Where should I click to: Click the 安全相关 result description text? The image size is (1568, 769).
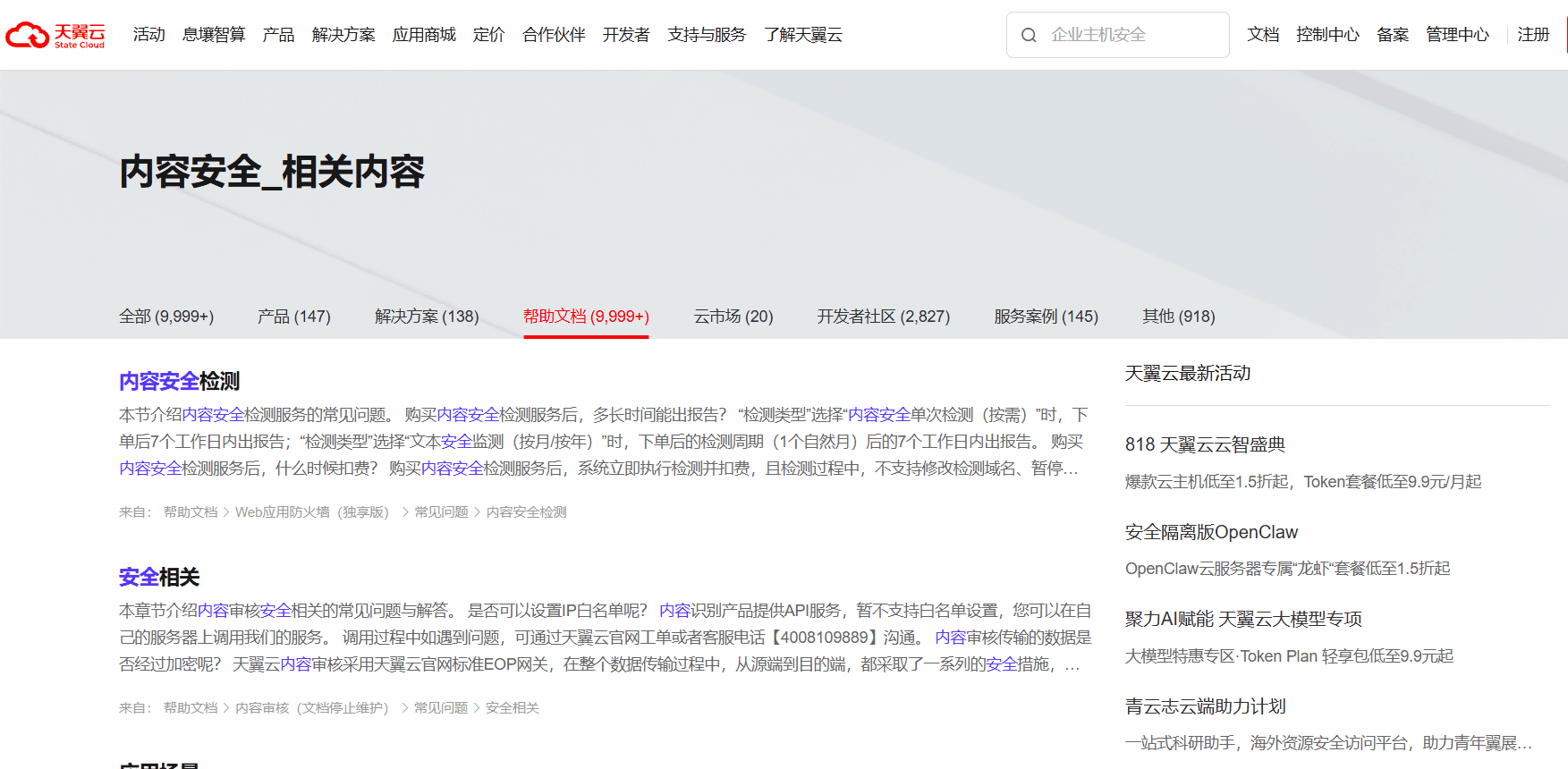point(605,638)
